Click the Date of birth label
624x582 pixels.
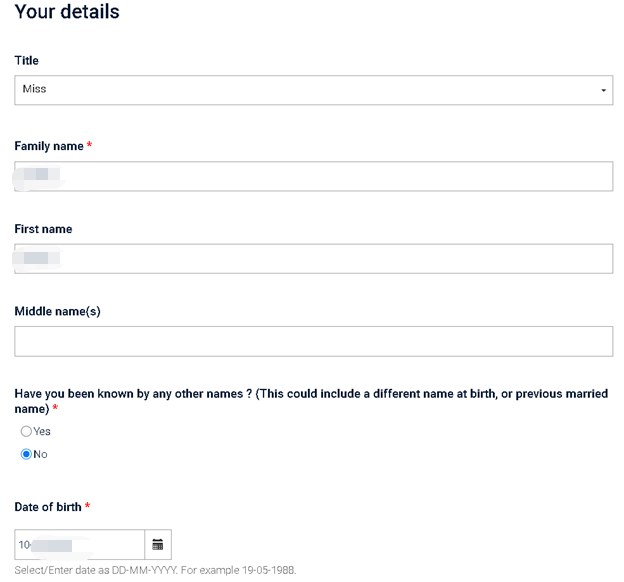(48, 507)
